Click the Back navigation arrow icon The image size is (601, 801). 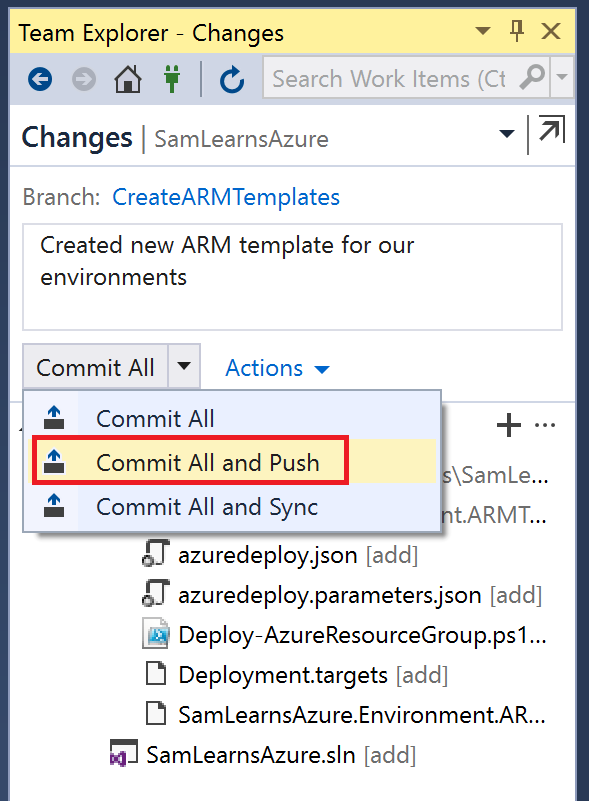(40, 78)
